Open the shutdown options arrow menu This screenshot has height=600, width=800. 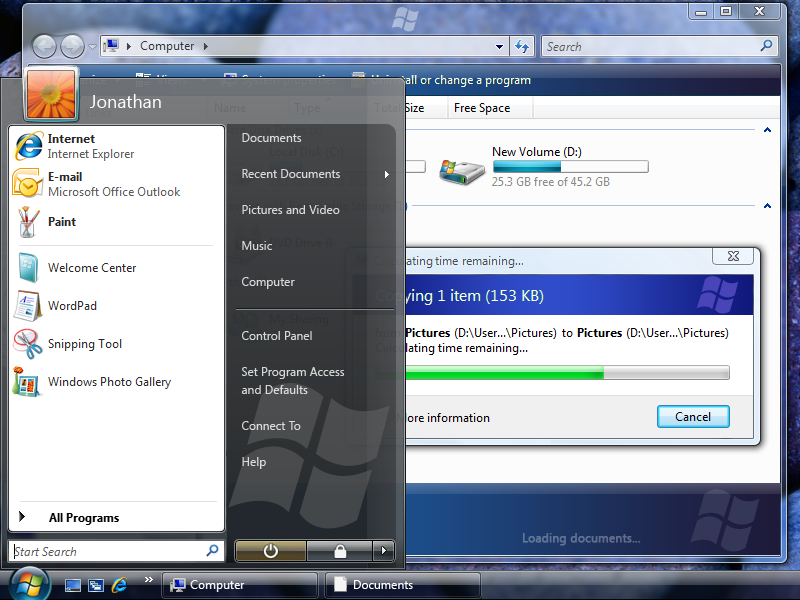tap(383, 551)
